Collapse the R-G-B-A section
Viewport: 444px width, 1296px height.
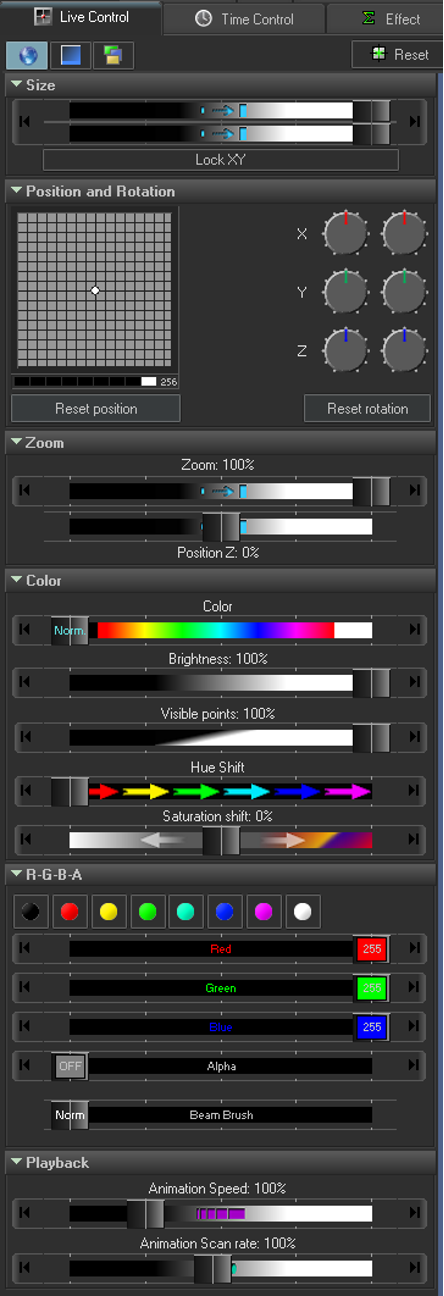click(x=15, y=875)
